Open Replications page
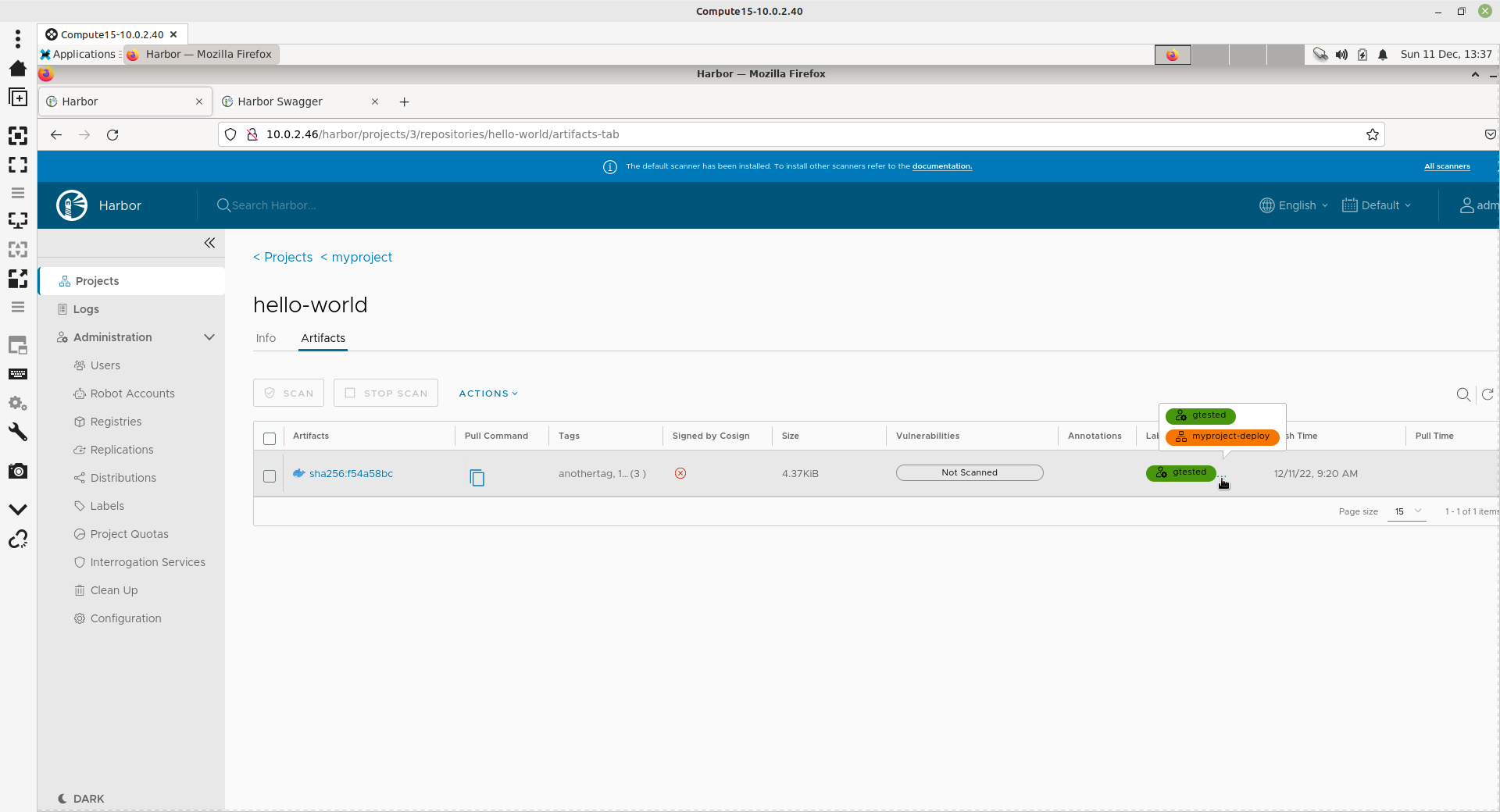This screenshot has width=1500, height=812. [122, 450]
